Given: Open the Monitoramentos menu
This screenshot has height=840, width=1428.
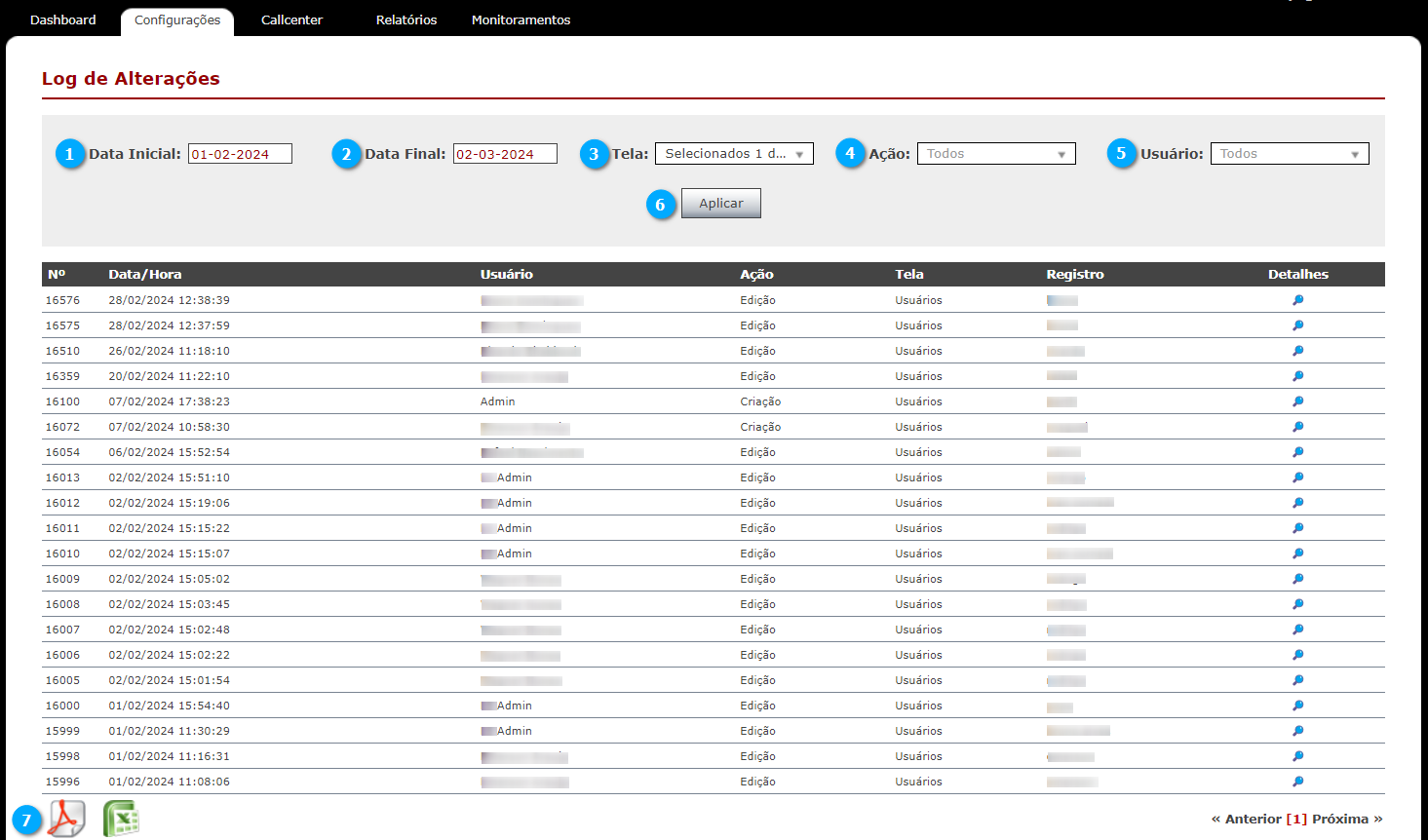Looking at the screenshot, I should [521, 19].
